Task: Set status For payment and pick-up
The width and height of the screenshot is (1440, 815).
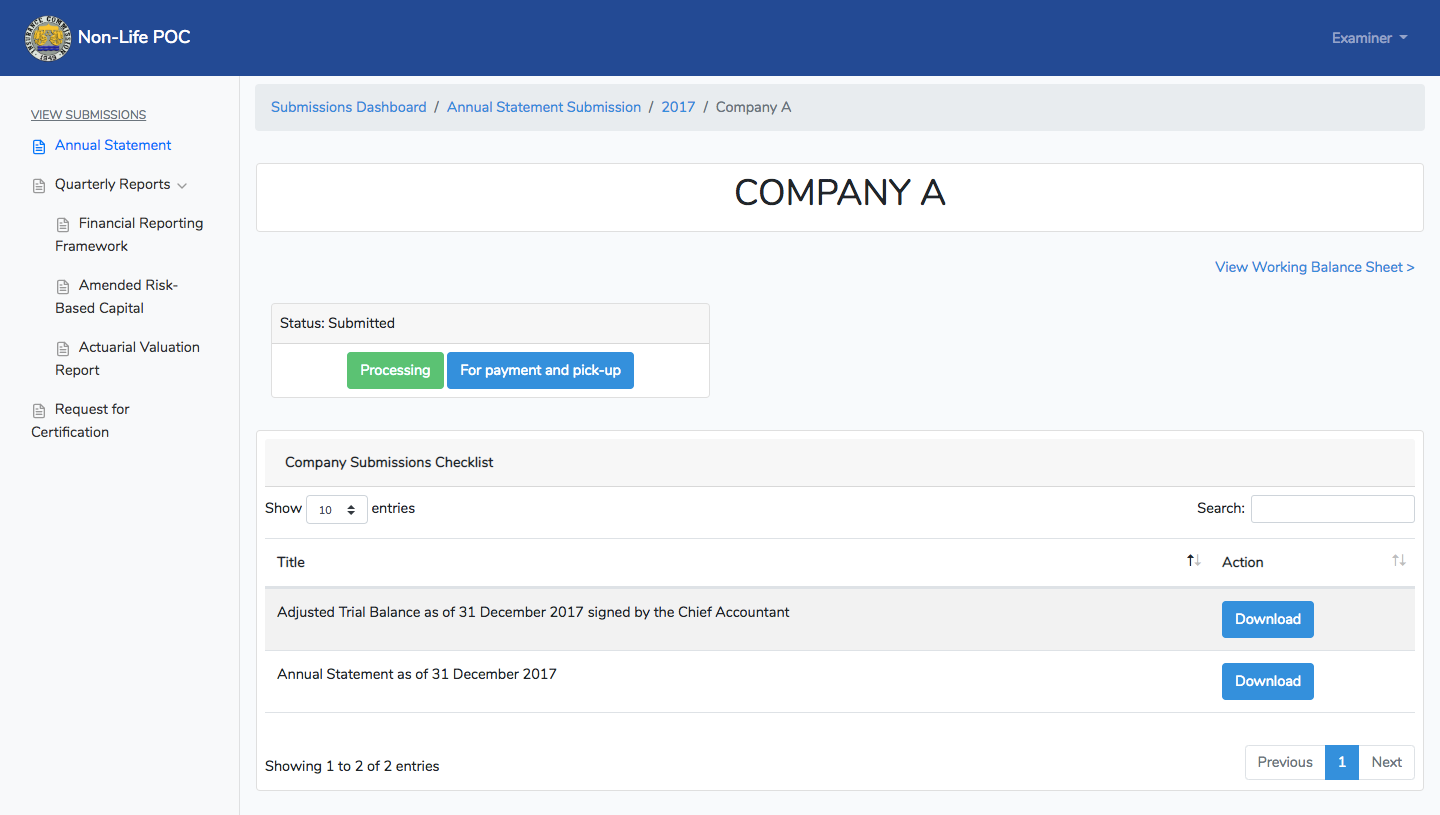Action: (540, 370)
